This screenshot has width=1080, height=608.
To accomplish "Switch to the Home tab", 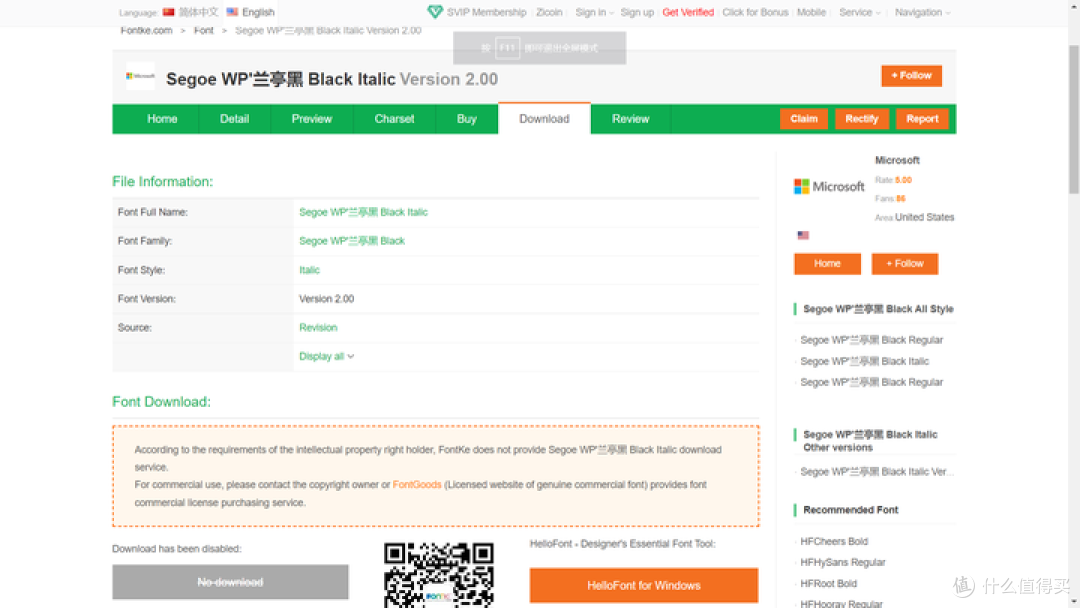I will click(163, 119).
